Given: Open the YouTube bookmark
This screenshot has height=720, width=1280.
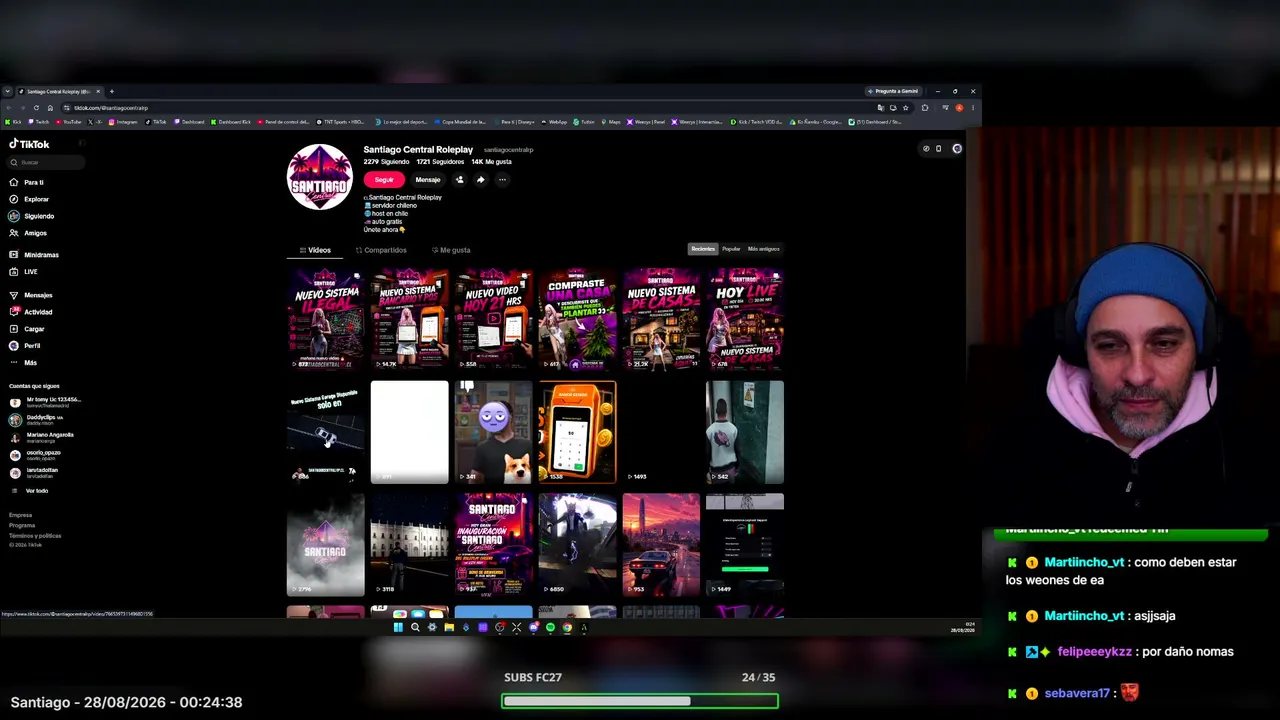Looking at the screenshot, I should (69, 122).
